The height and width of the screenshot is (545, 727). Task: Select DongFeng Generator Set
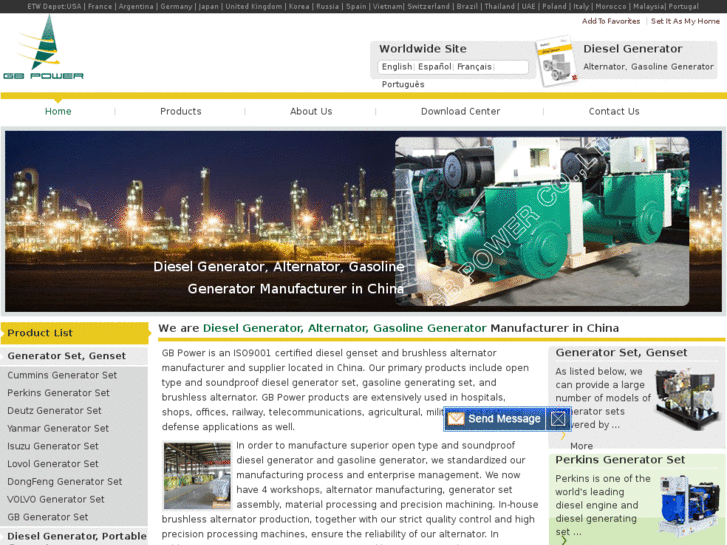pyautogui.click(x=64, y=481)
